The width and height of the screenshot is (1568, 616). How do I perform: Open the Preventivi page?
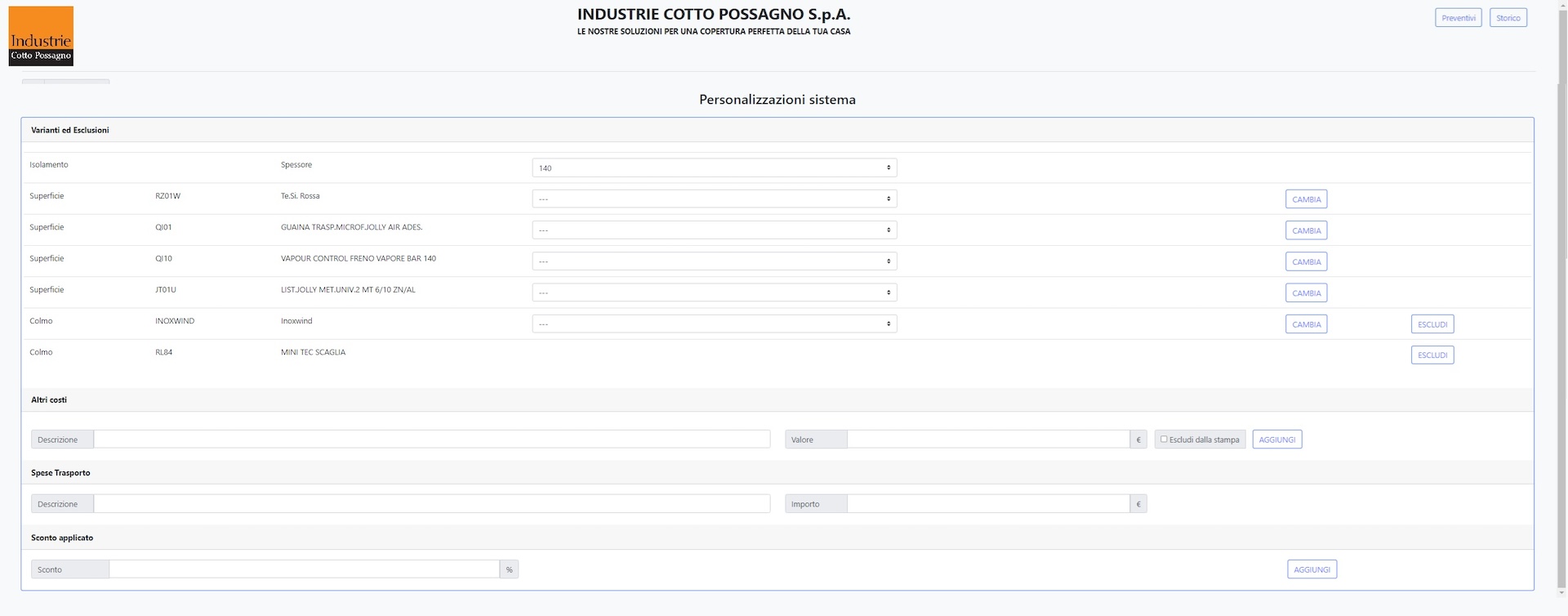coord(1458,18)
